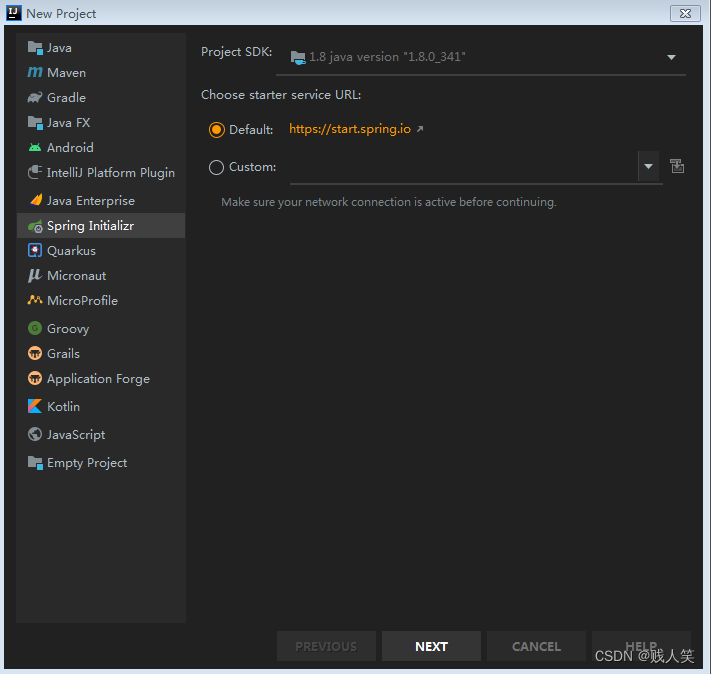Click the CANCEL button

click(536, 646)
